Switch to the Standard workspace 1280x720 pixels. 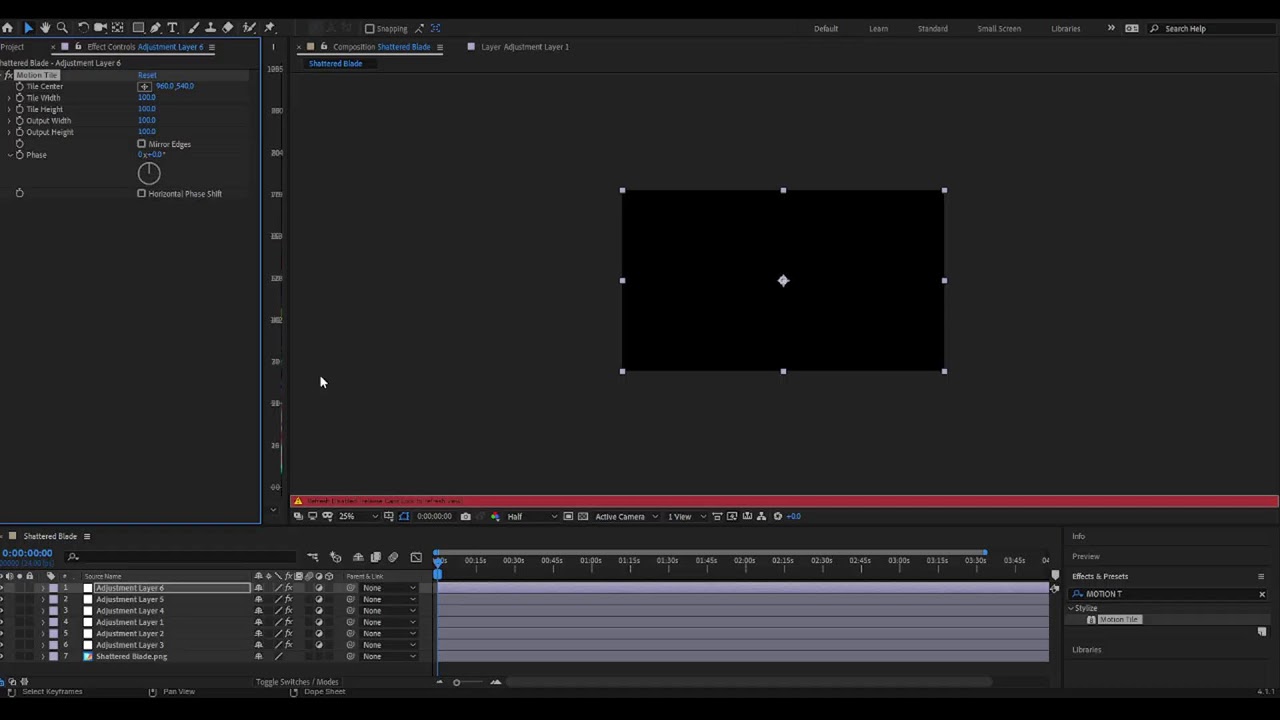(933, 28)
